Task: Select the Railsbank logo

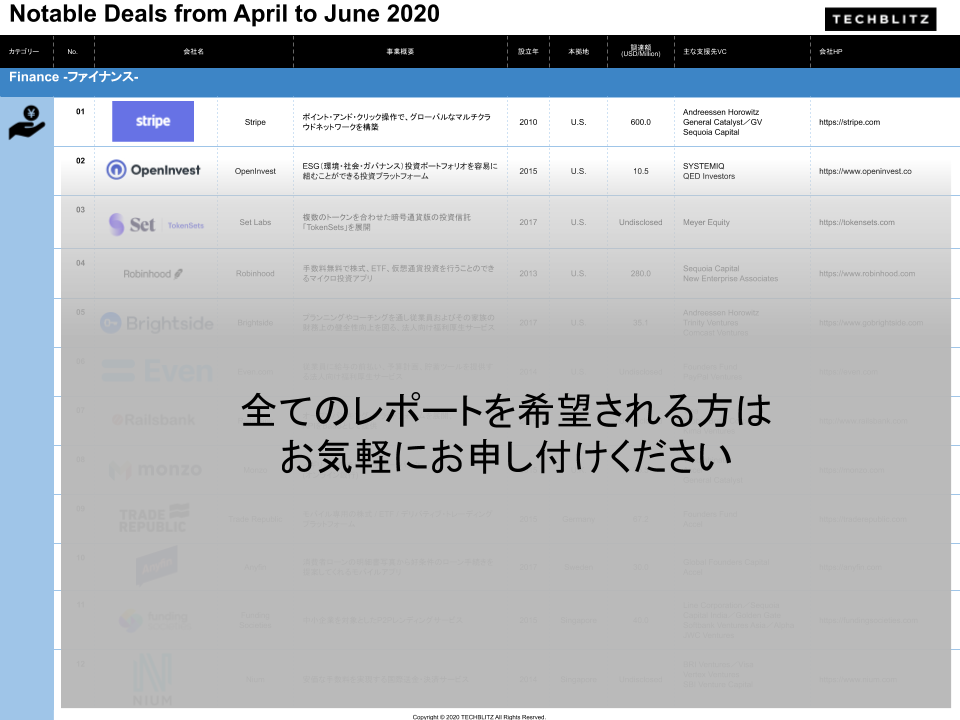Action: tap(154, 420)
